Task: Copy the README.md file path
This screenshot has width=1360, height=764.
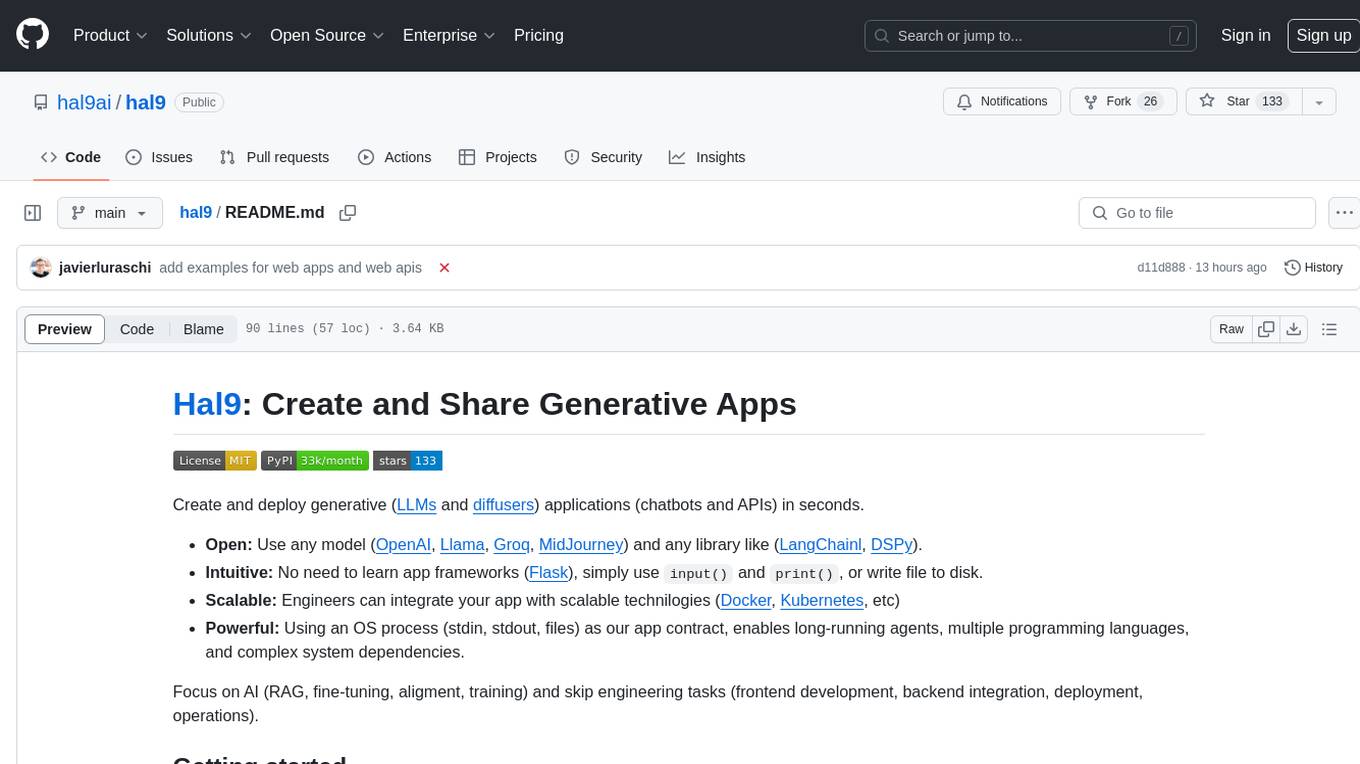Action: [348, 213]
